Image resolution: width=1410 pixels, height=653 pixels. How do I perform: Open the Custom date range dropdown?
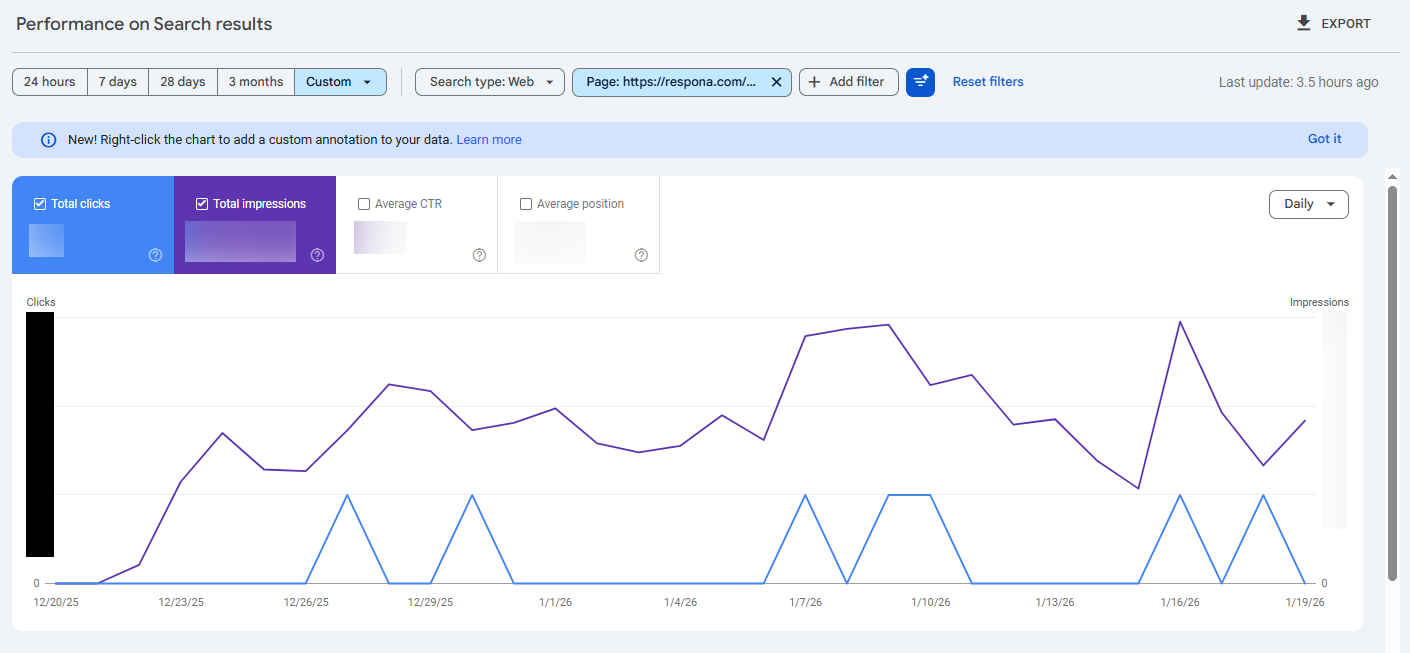[340, 82]
